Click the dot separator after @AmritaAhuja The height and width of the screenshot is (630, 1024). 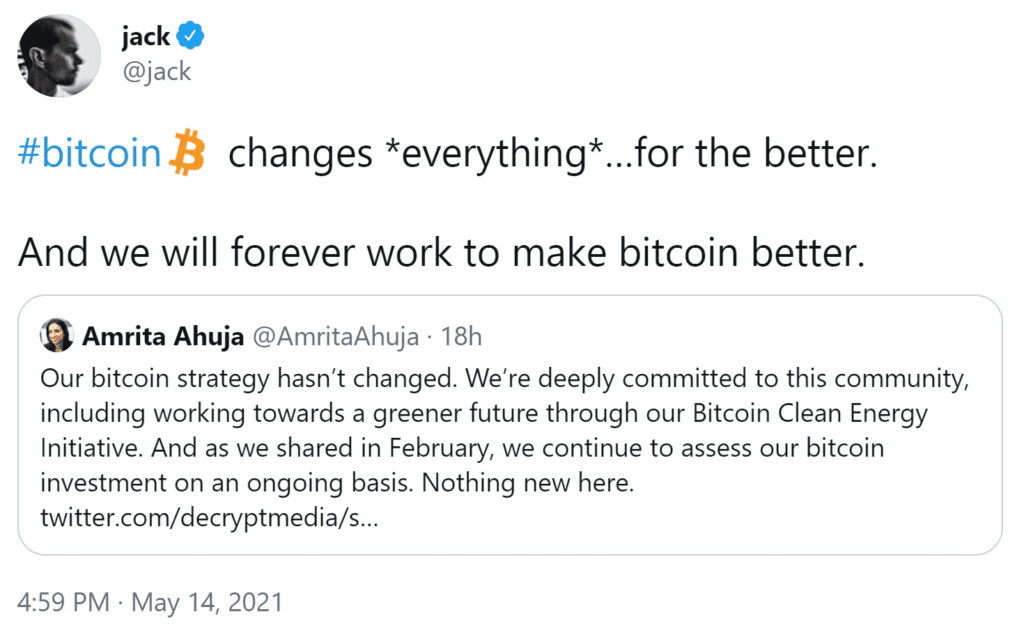pyautogui.click(x=430, y=337)
